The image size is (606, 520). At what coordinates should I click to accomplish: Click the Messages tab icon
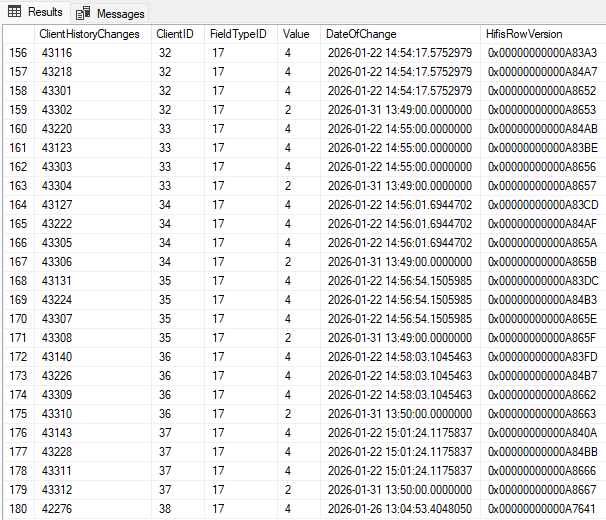pyautogui.click(x=84, y=13)
